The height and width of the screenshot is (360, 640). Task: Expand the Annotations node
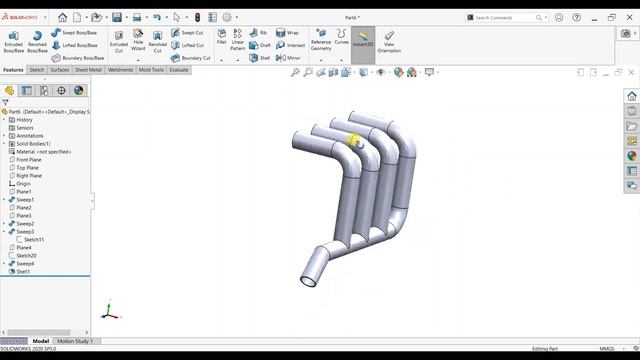click(4, 136)
